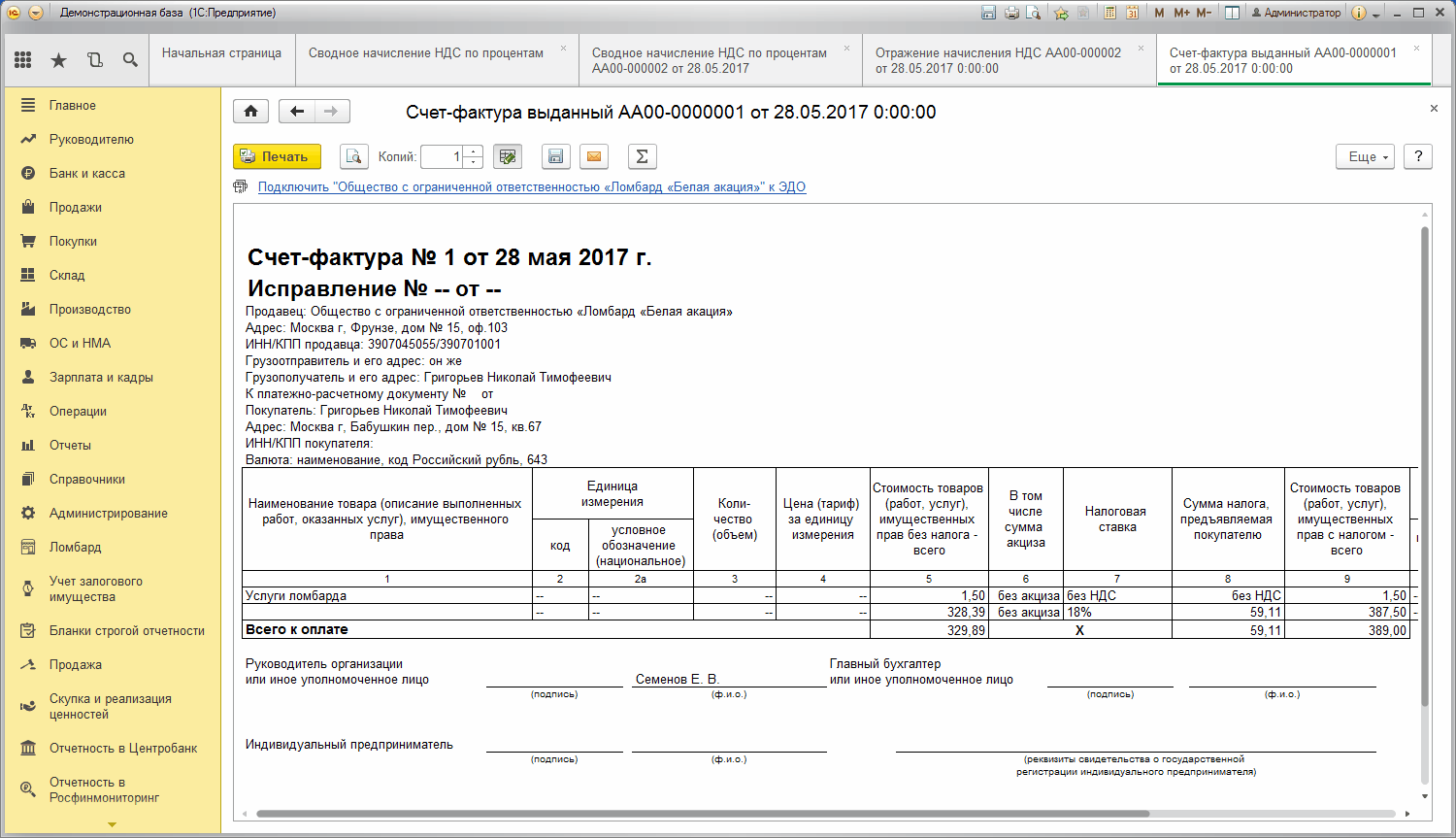Open Покупки section

pos(111,241)
